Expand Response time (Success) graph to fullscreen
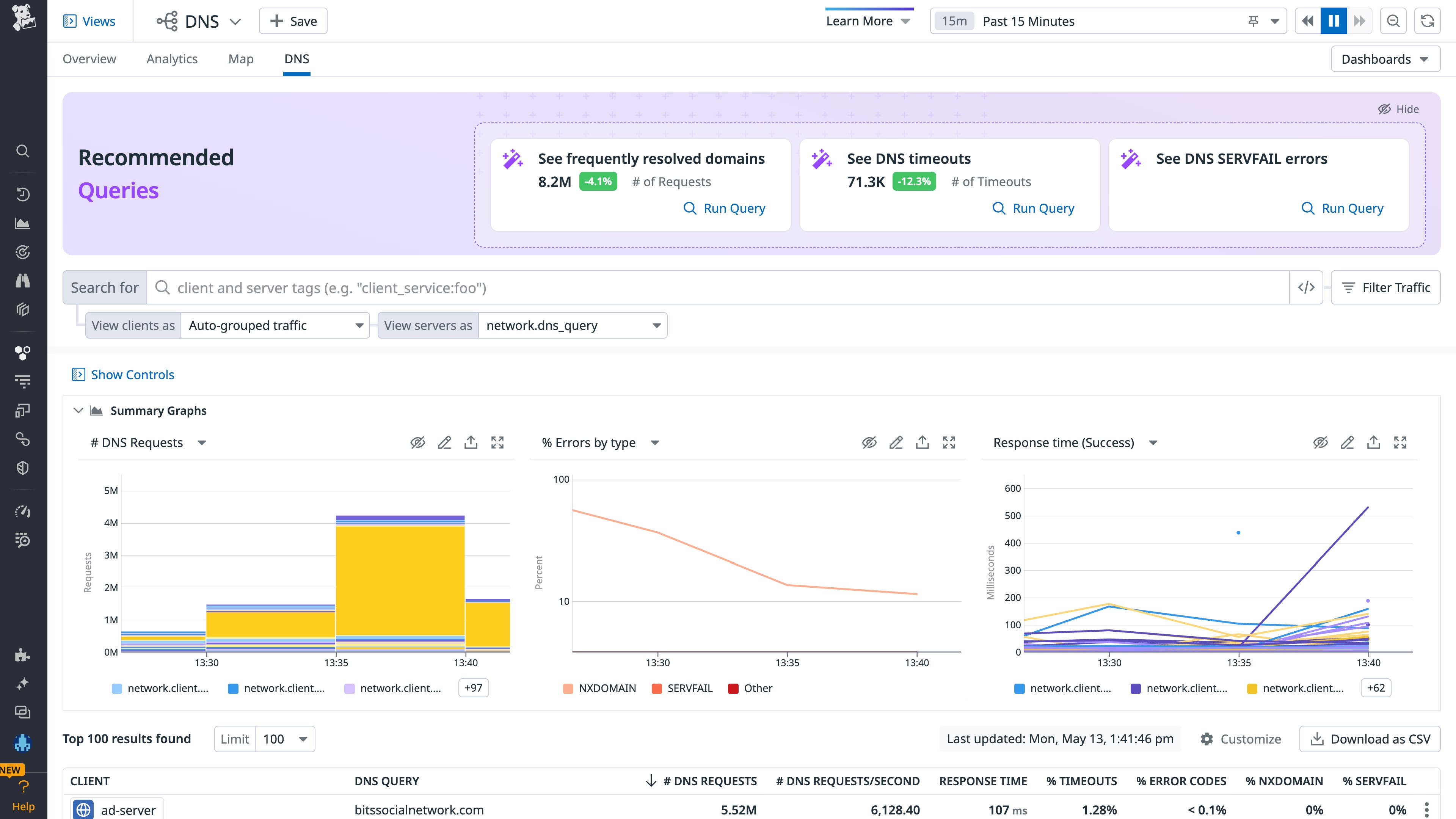 (x=1401, y=442)
